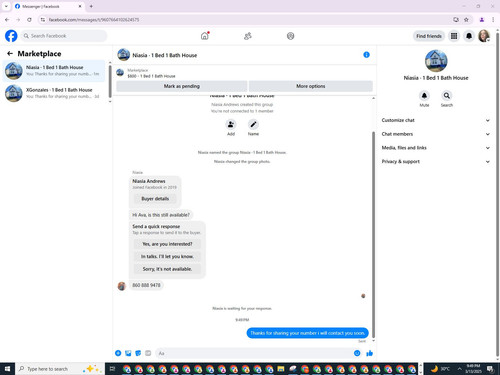Click the Mark as pending button
The image size is (500, 375).
click(182, 86)
